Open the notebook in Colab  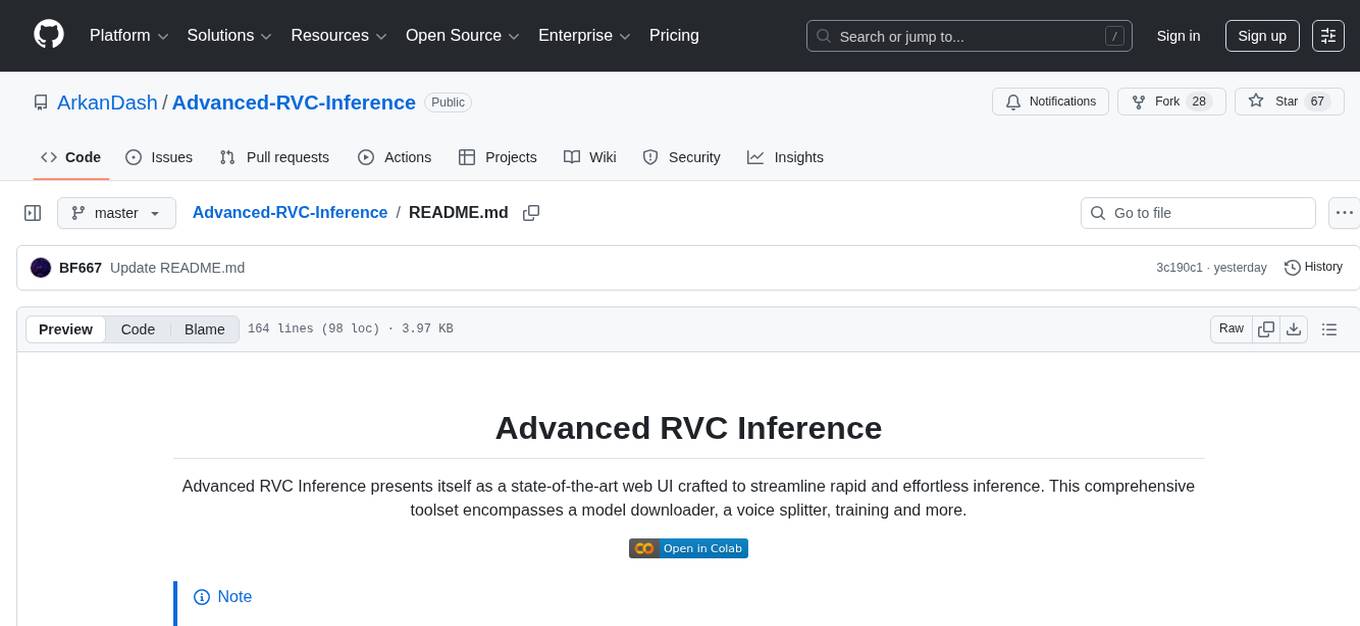point(688,548)
